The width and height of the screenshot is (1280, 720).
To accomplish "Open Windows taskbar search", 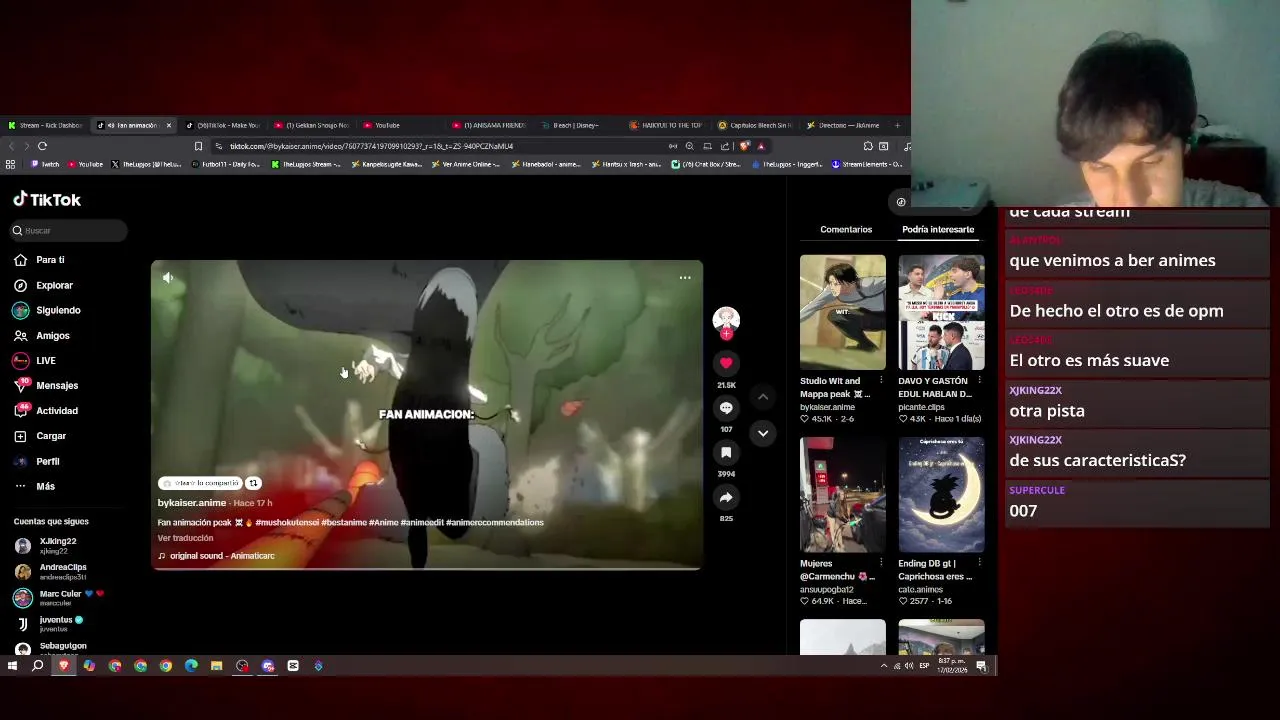I will point(38,666).
